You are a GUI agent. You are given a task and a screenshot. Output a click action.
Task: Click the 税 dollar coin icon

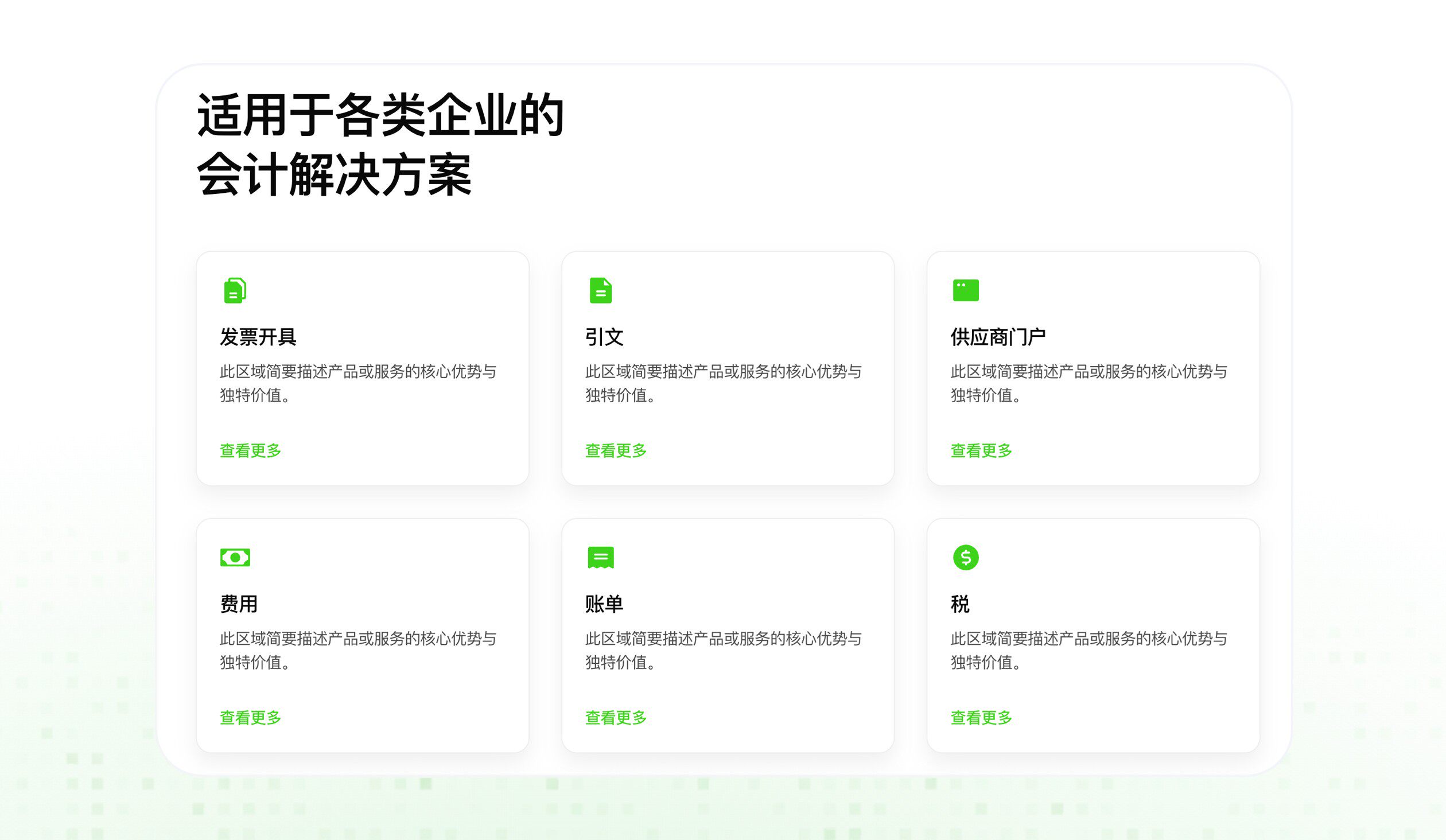pos(965,557)
